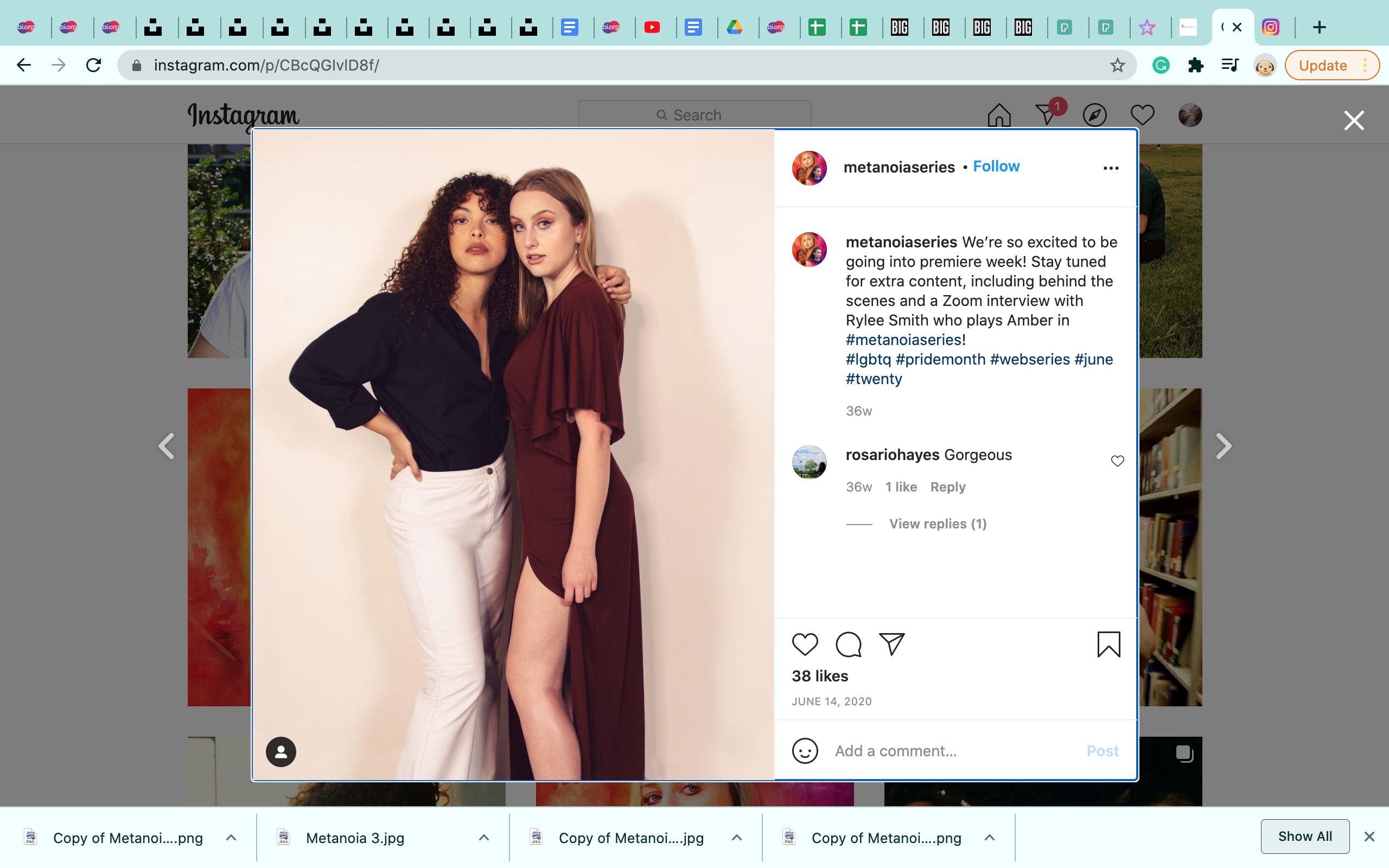1389x868 pixels.
Task: Expand View replies (1)
Action: coord(937,524)
